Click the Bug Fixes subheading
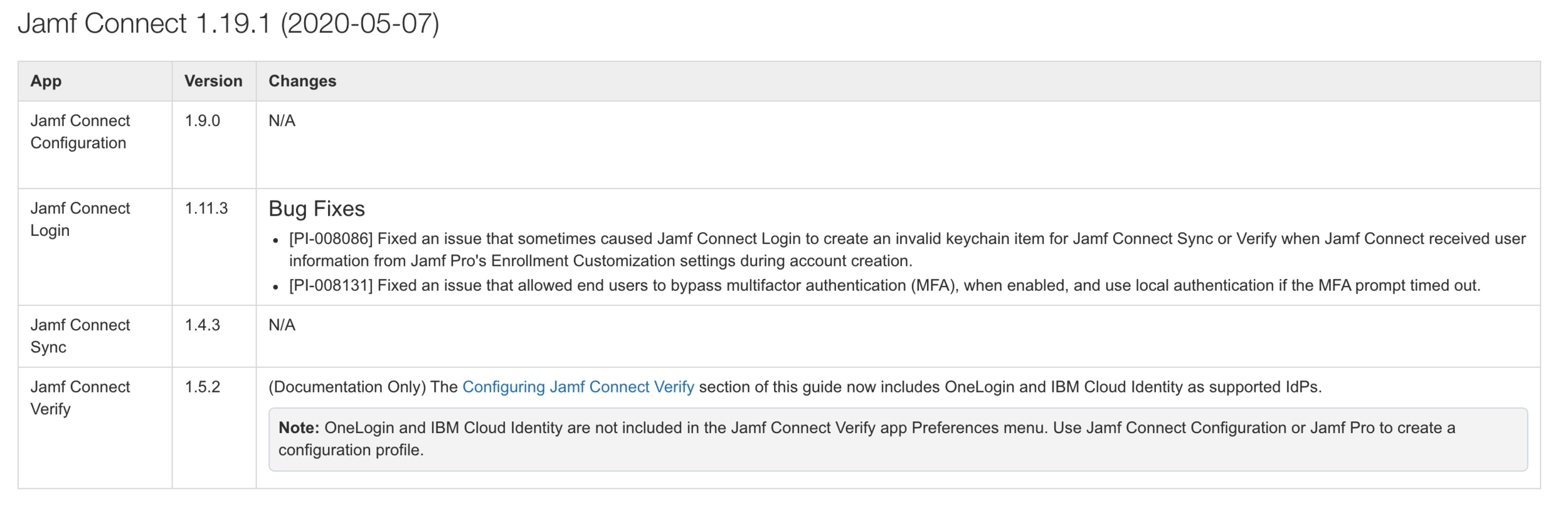The image size is (1568, 509). pos(317,209)
